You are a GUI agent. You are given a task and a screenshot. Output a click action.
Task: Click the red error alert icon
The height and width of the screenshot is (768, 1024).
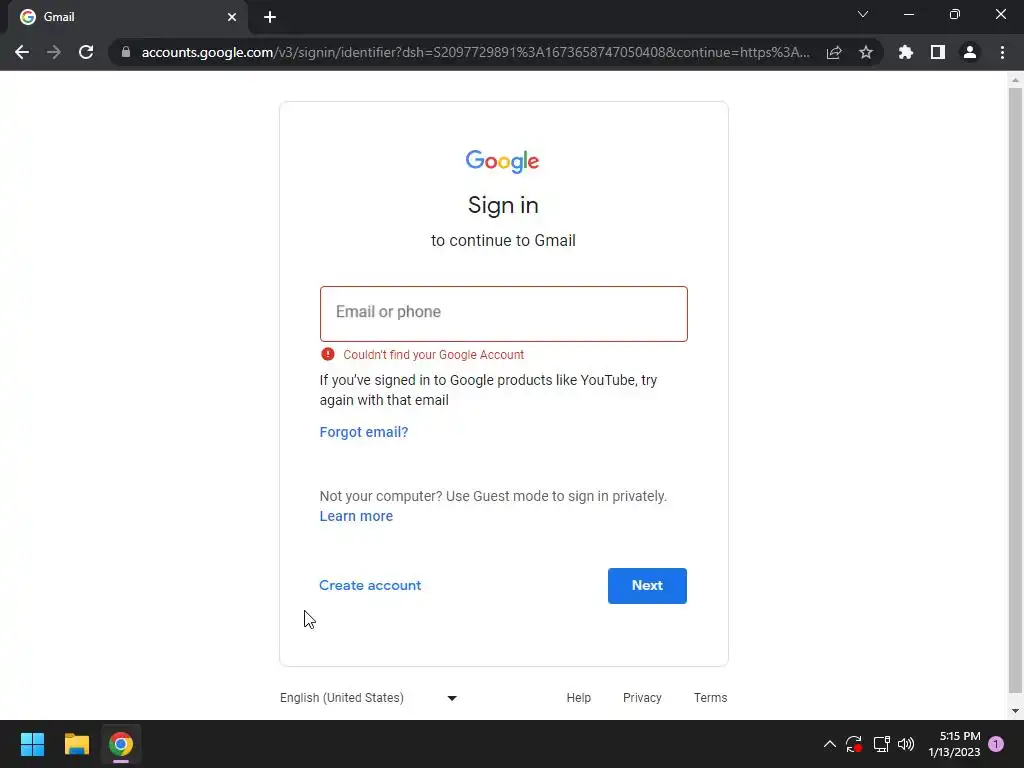[x=328, y=354]
